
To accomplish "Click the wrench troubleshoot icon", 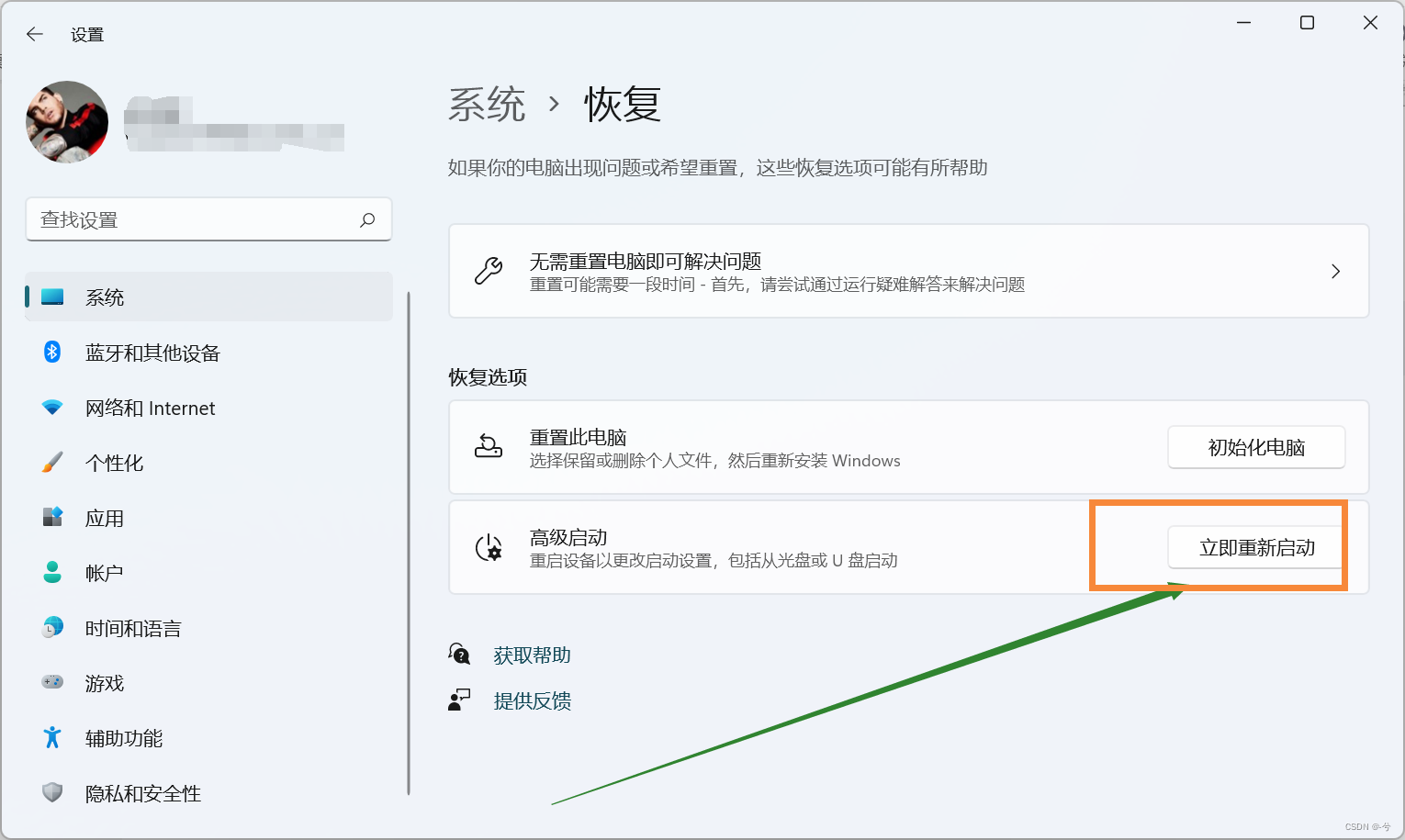I will (489, 271).
